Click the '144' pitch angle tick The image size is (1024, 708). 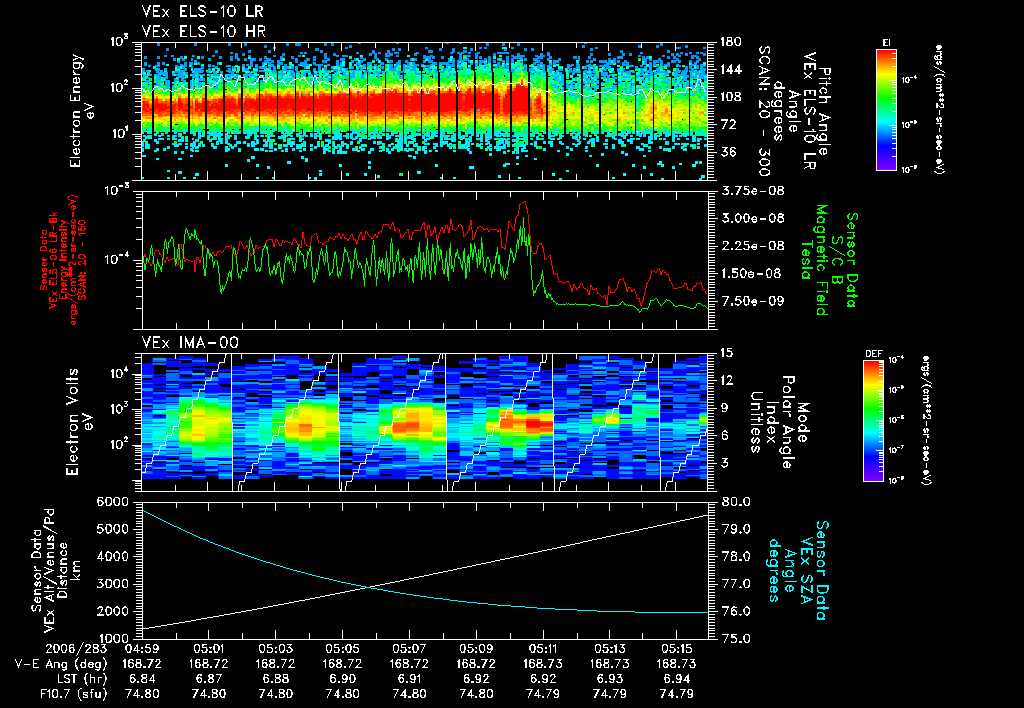tap(730, 69)
